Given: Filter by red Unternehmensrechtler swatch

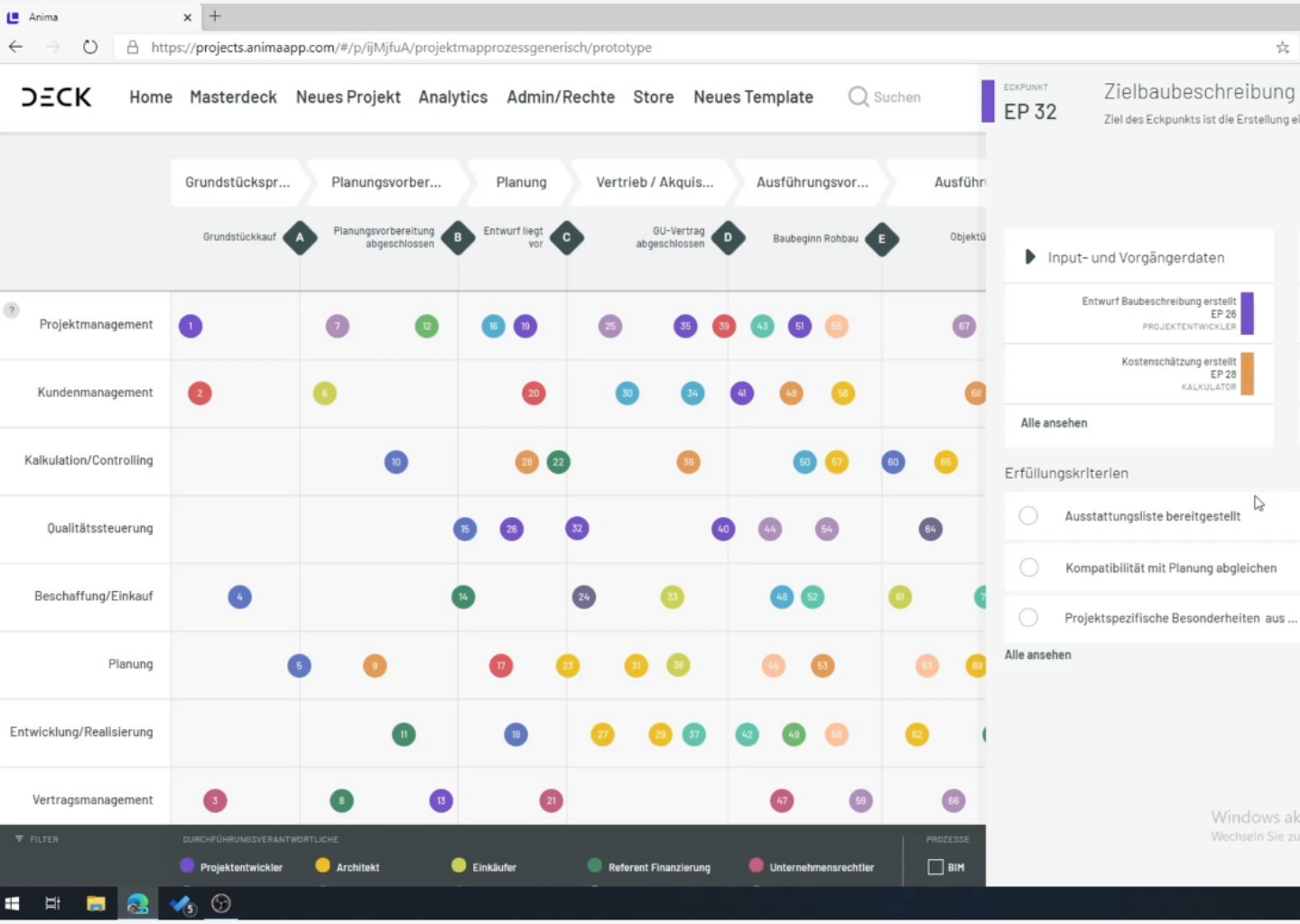Looking at the screenshot, I should click(x=757, y=865).
